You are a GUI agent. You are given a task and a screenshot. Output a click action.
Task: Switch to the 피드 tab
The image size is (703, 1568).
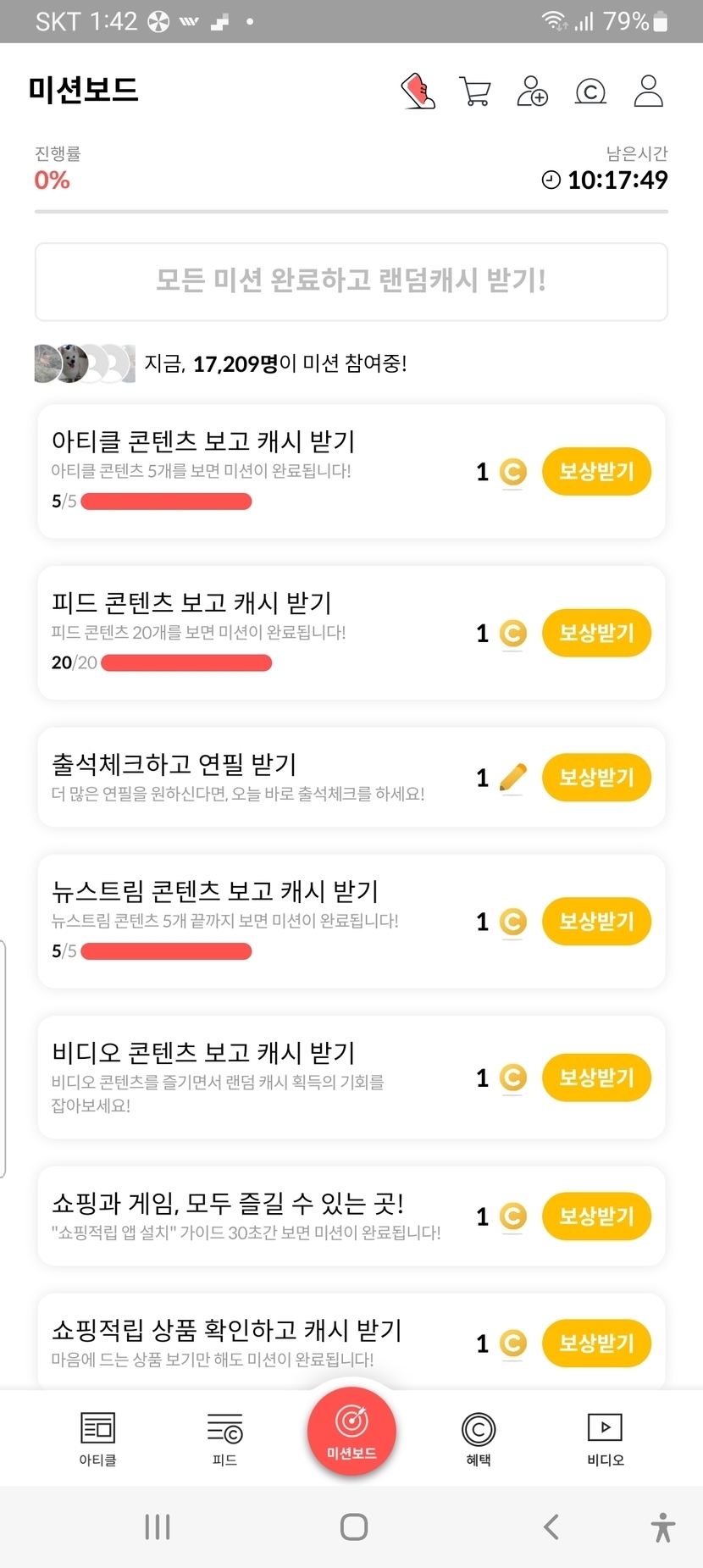[224, 1438]
